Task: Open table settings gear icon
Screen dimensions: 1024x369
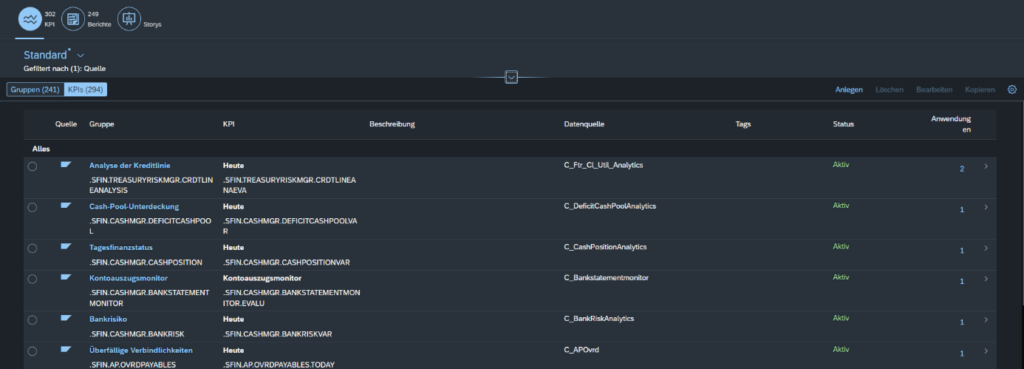Action: (1012, 89)
